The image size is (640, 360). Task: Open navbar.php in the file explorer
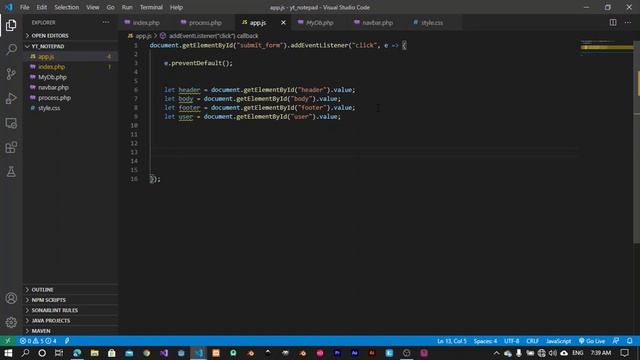[53, 87]
